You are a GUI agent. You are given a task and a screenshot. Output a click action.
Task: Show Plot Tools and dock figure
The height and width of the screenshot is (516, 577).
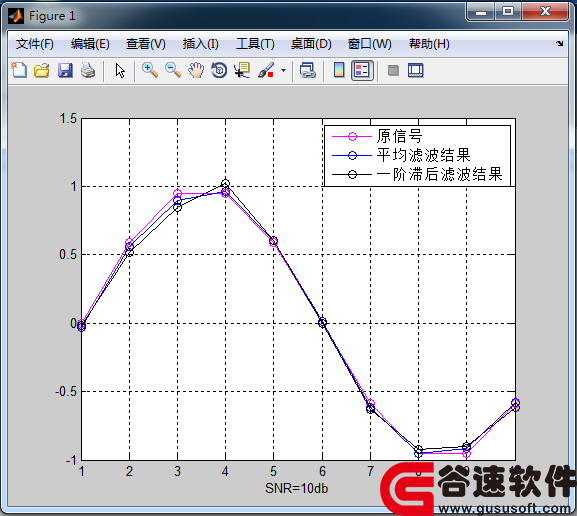tap(416, 70)
